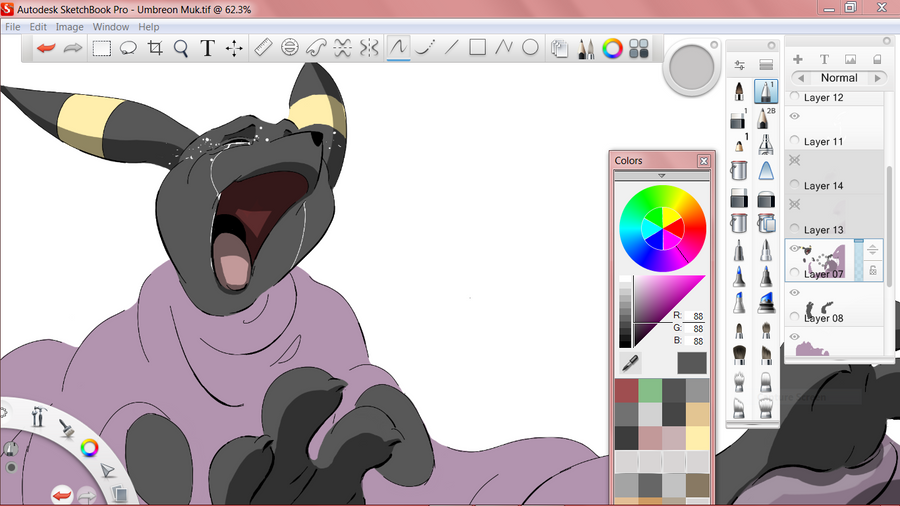Screen dimensions: 900x506
Task: Open color wheel in the corner lagoon
Action: pyautogui.click(x=89, y=447)
